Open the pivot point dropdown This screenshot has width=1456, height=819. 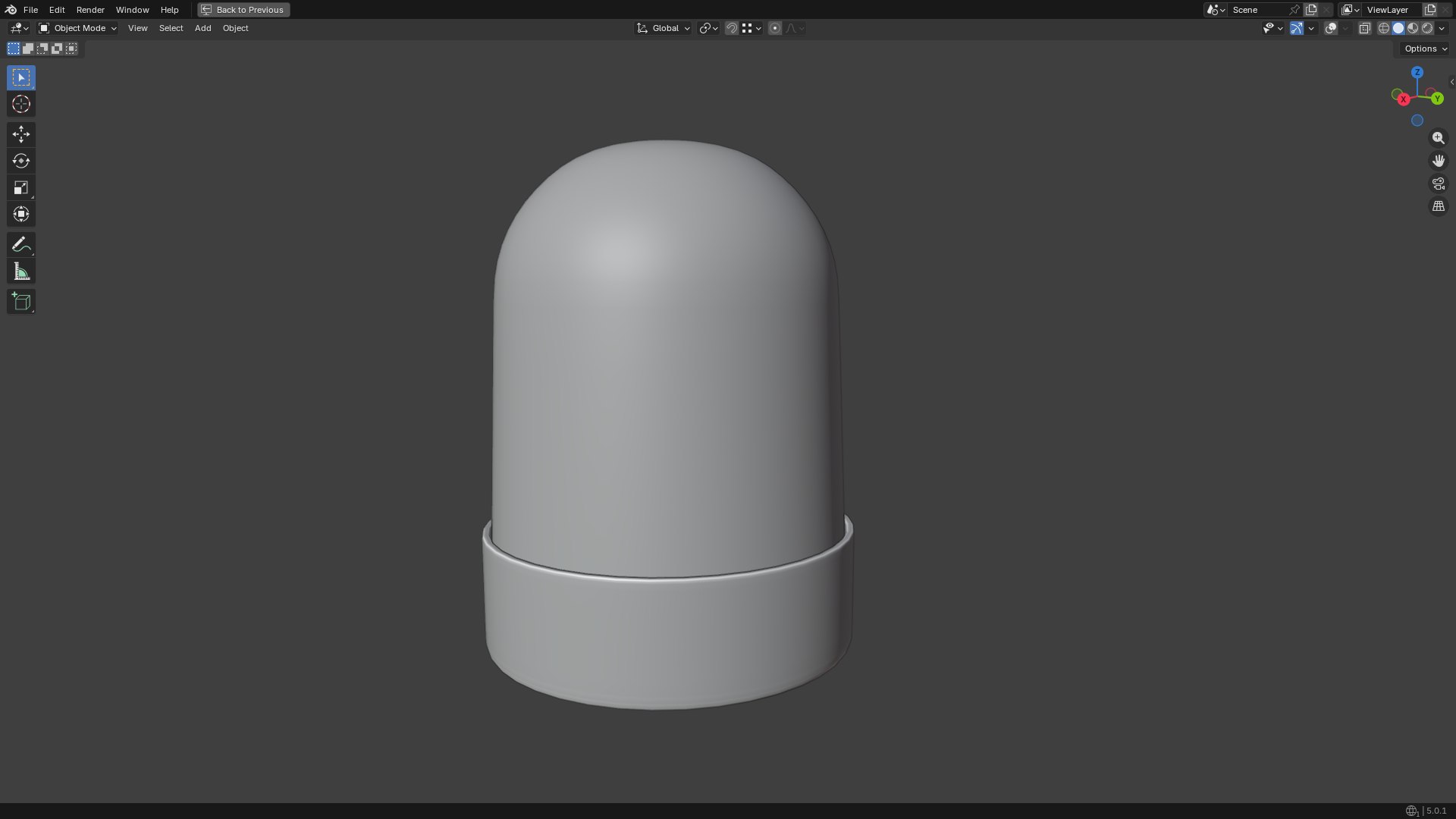(x=708, y=28)
